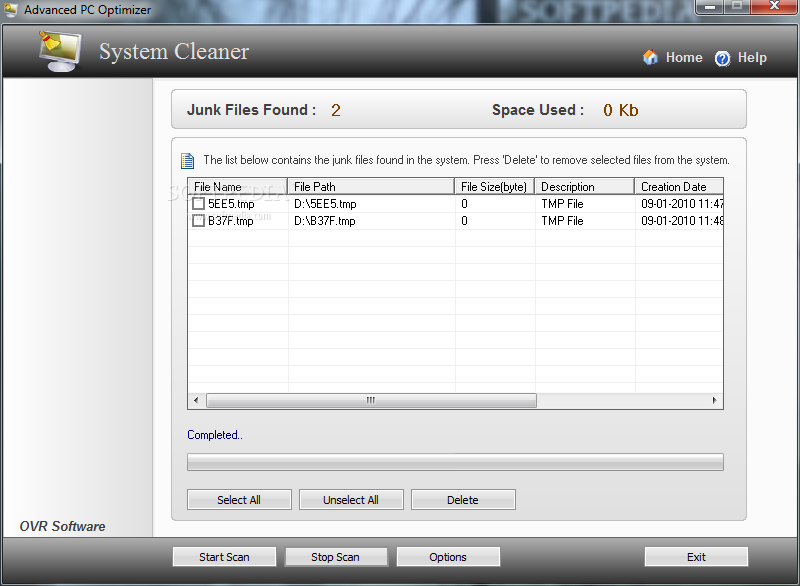Click the Unselect All button
The width and height of the screenshot is (800, 586).
click(x=351, y=500)
